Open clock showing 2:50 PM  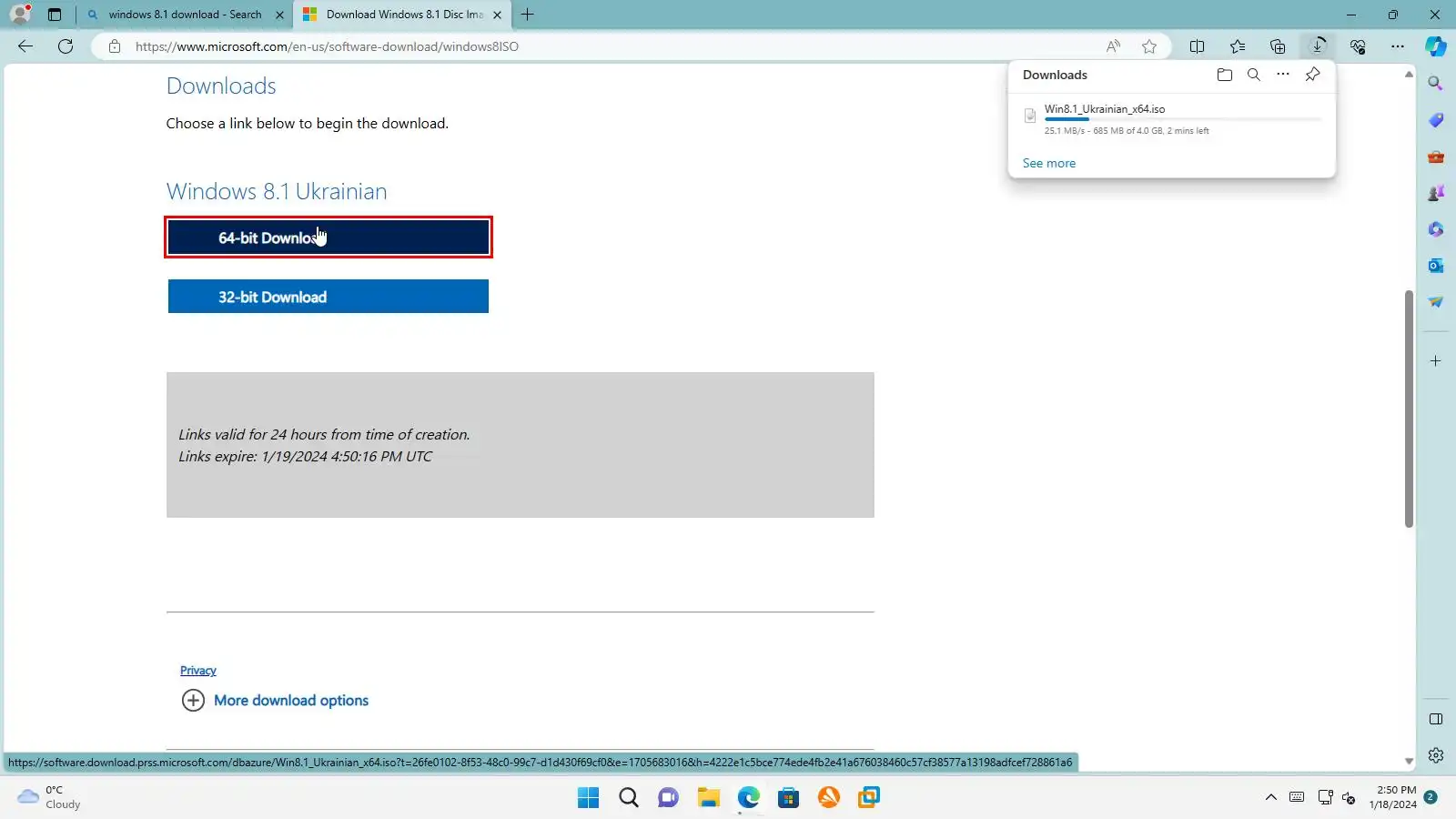click(1393, 797)
